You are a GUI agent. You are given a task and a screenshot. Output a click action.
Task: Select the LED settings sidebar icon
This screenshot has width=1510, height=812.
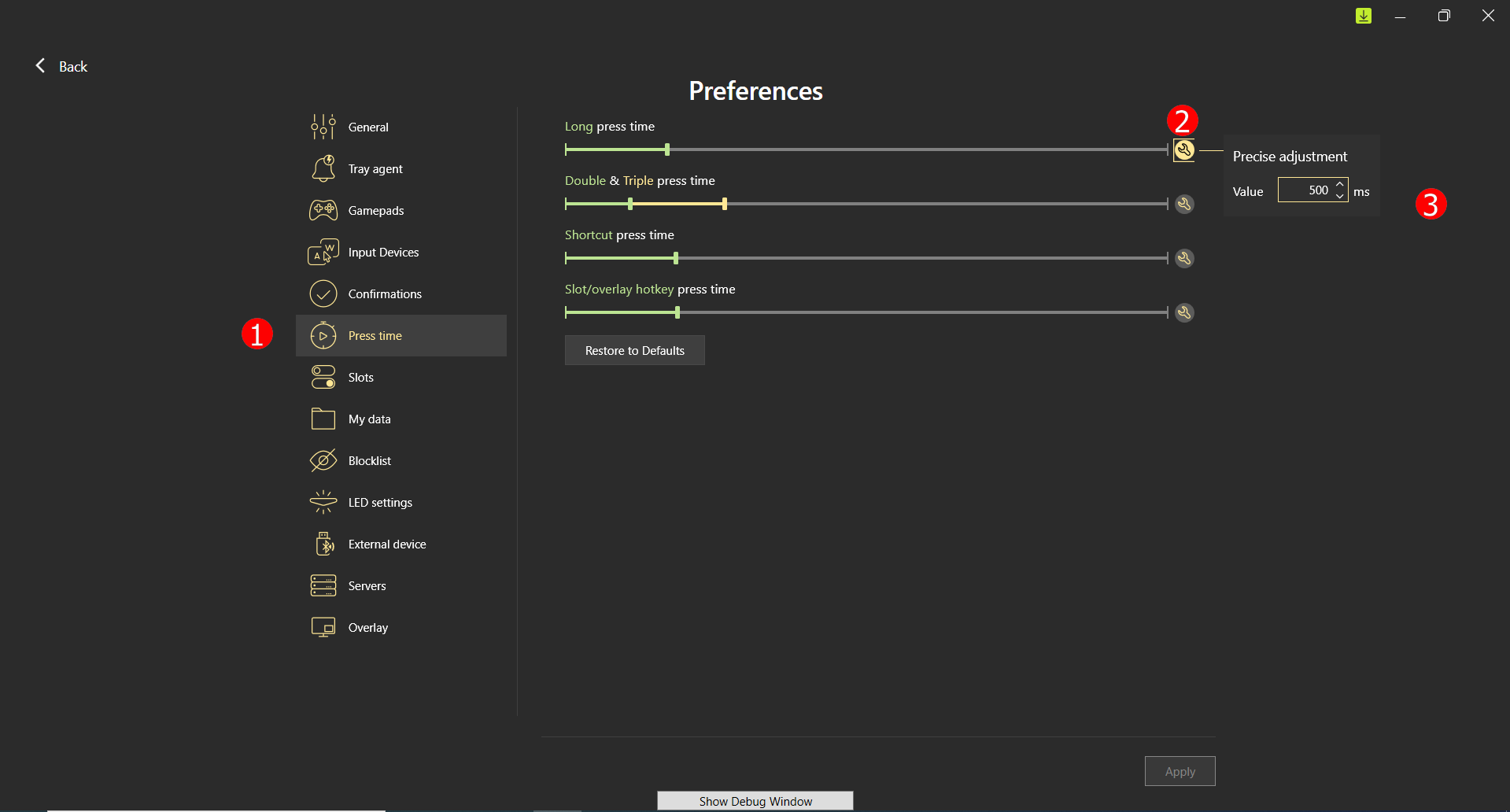tap(323, 502)
